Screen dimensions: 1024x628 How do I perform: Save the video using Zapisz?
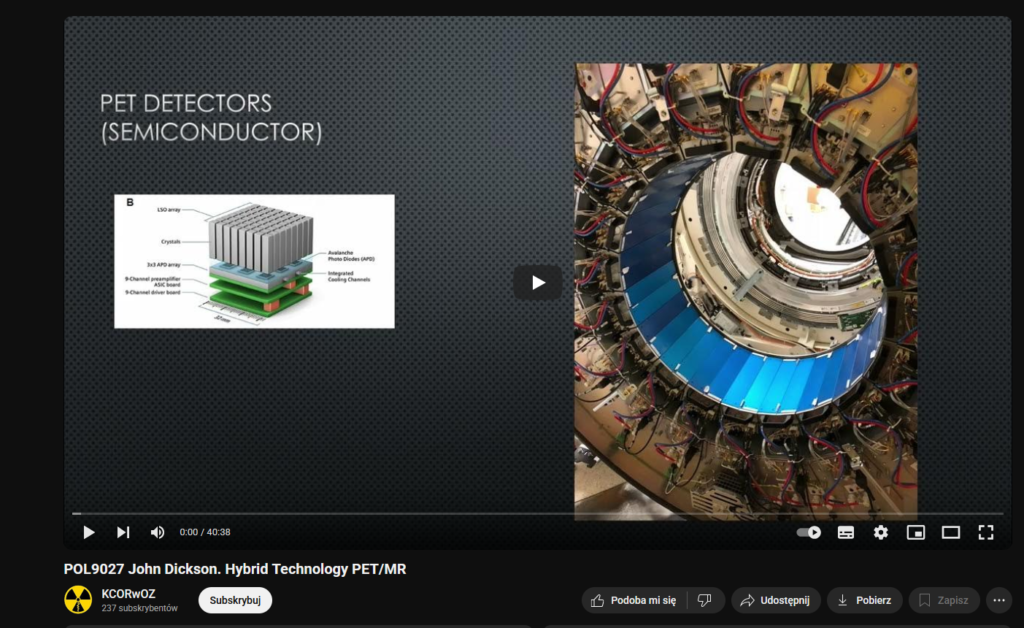pos(943,600)
